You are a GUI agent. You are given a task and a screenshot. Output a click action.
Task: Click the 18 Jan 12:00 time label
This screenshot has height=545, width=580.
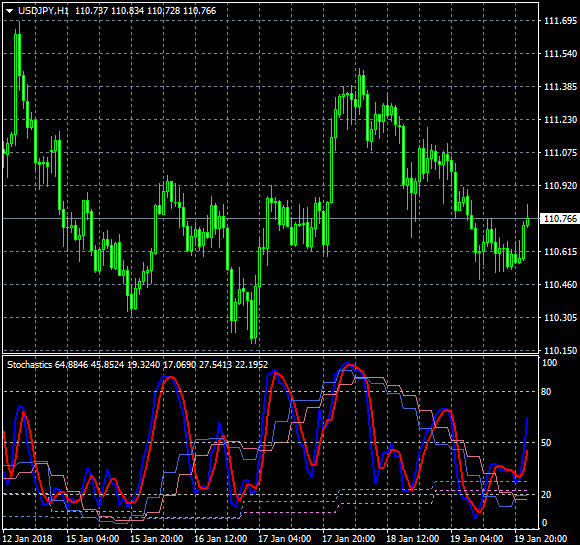pyautogui.click(x=413, y=539)
